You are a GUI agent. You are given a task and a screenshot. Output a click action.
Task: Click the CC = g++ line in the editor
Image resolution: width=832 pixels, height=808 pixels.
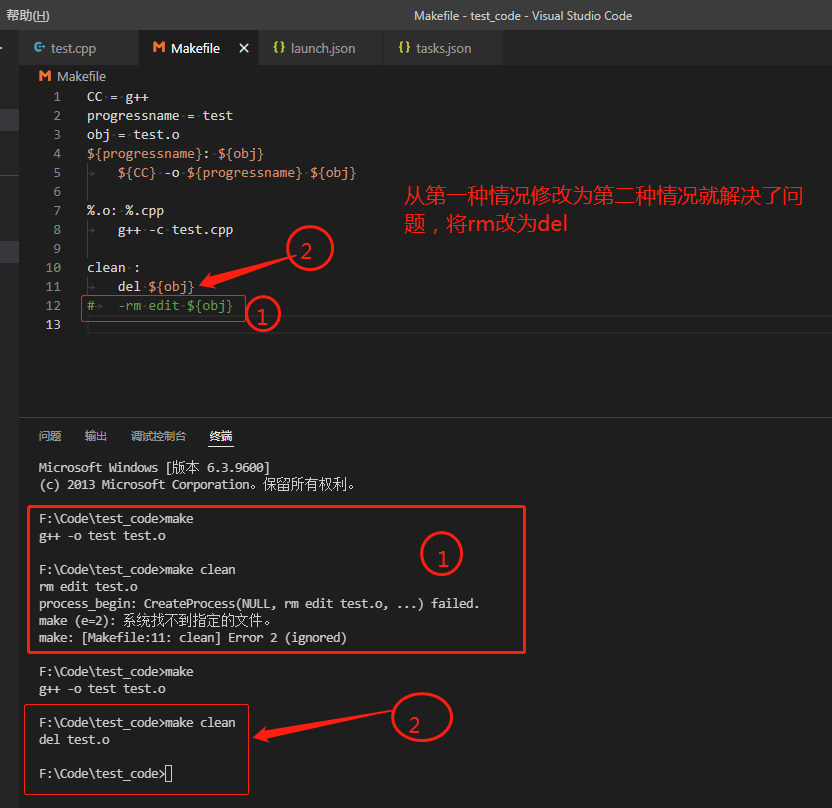[x=115, y=96]
